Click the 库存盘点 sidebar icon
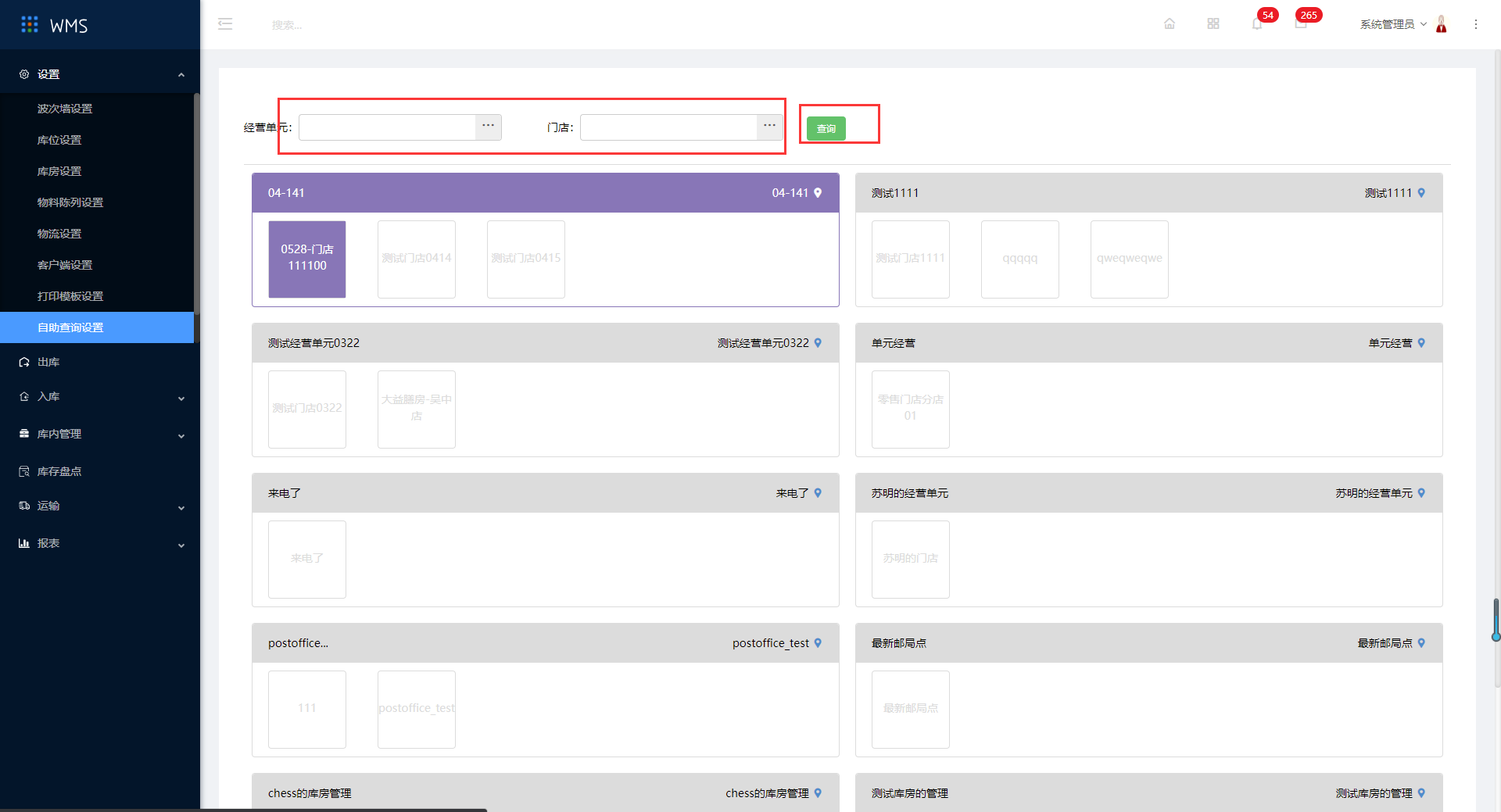This screenshot has width=1501, height=812. (24, 471)
